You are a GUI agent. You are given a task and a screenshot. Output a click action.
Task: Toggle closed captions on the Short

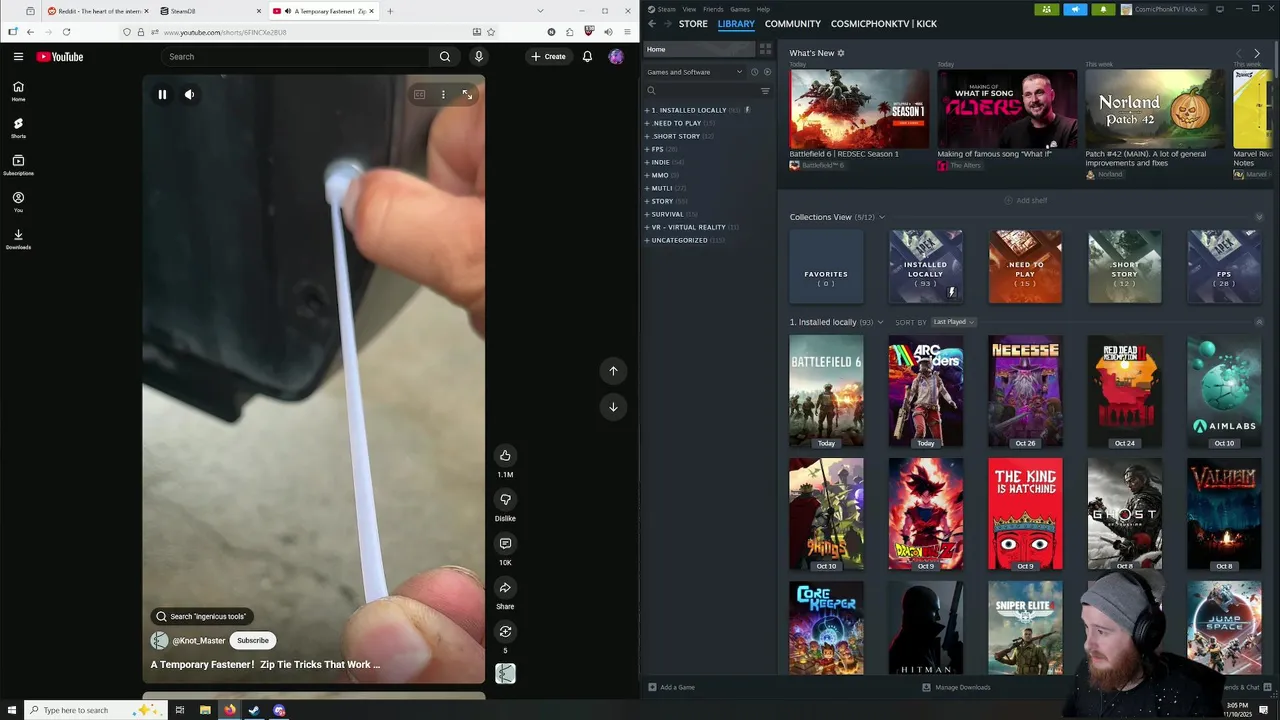[420, 95]
